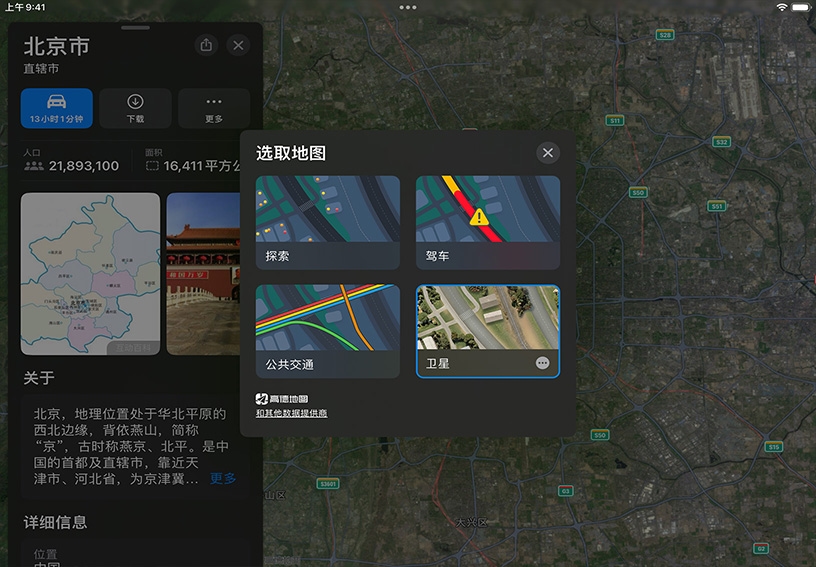Viewport: 816px width, 567px height.
Task: Open the Tiananmen photo thumbnail
Action: (204, 274)
